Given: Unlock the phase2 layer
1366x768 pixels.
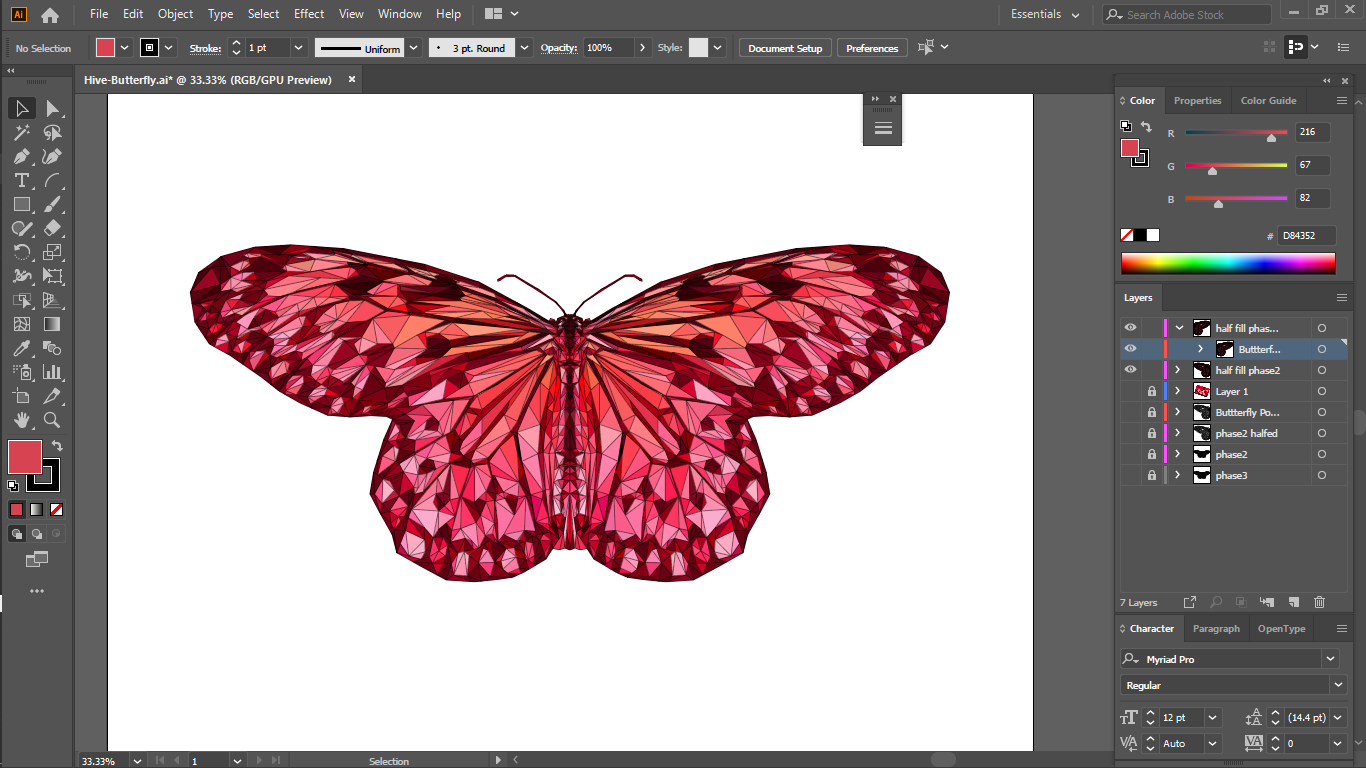Looking at the screenshot, I should 1152,454.
